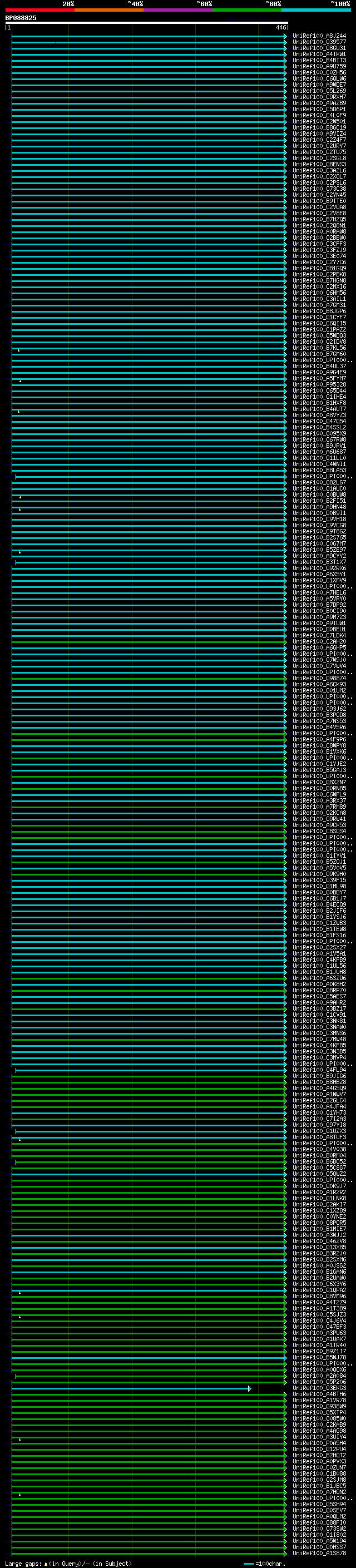
Task: Select the UniRef100_Q73C38 label
Action: pos(319,189)
